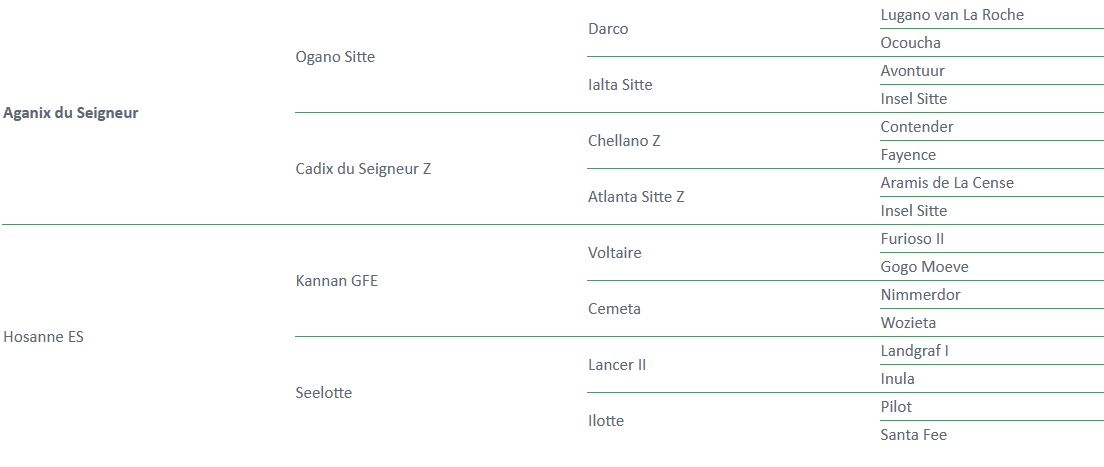Select Ilotte ancestor
The height and width of the screenshot is (467, 1104).
click(x=606, y=421)
